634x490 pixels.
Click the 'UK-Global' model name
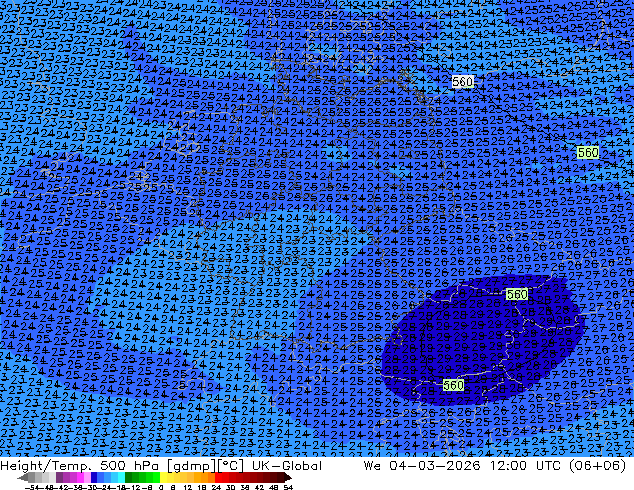point(287,466)
